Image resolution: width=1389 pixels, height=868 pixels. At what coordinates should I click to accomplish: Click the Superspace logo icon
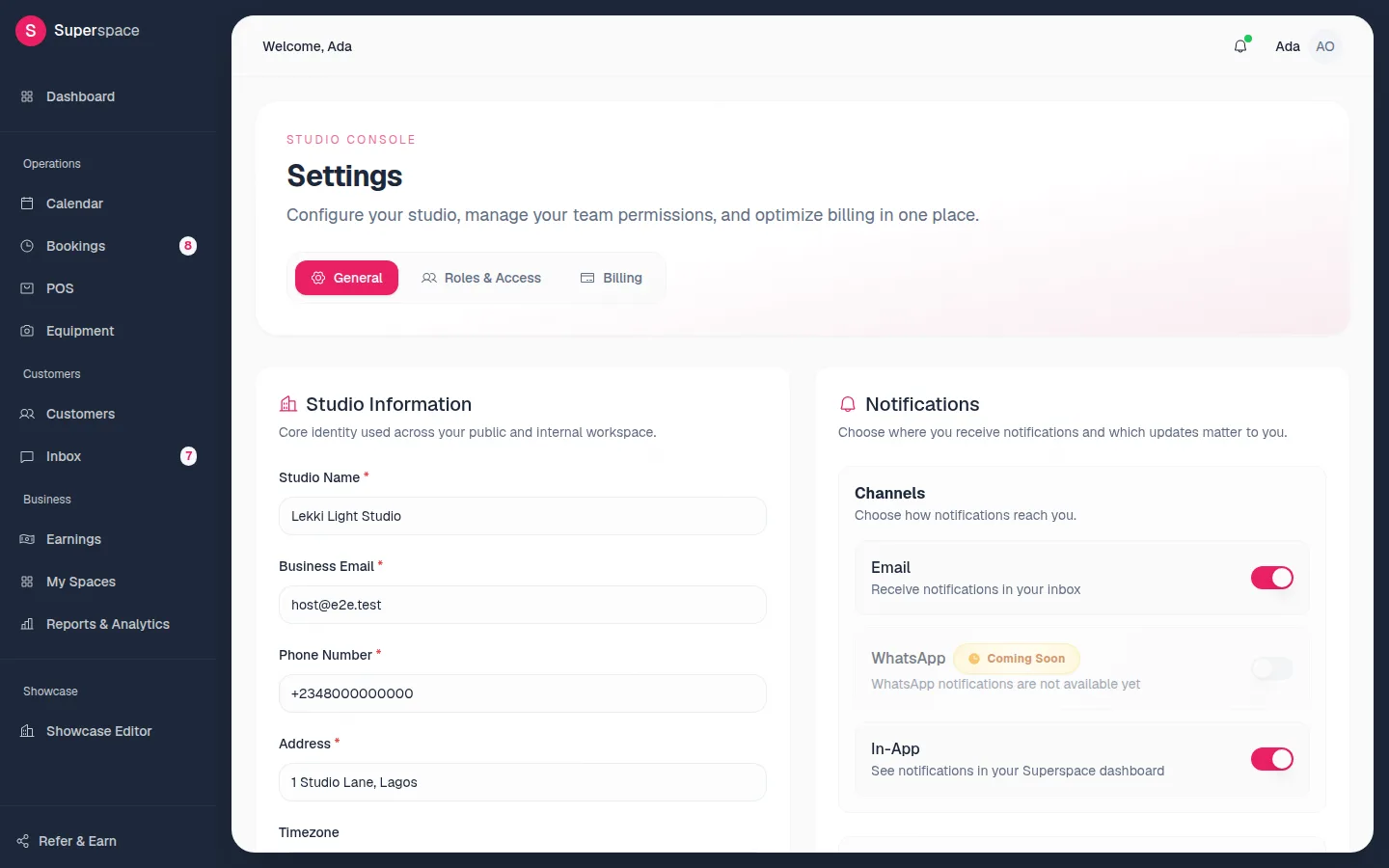31,31
